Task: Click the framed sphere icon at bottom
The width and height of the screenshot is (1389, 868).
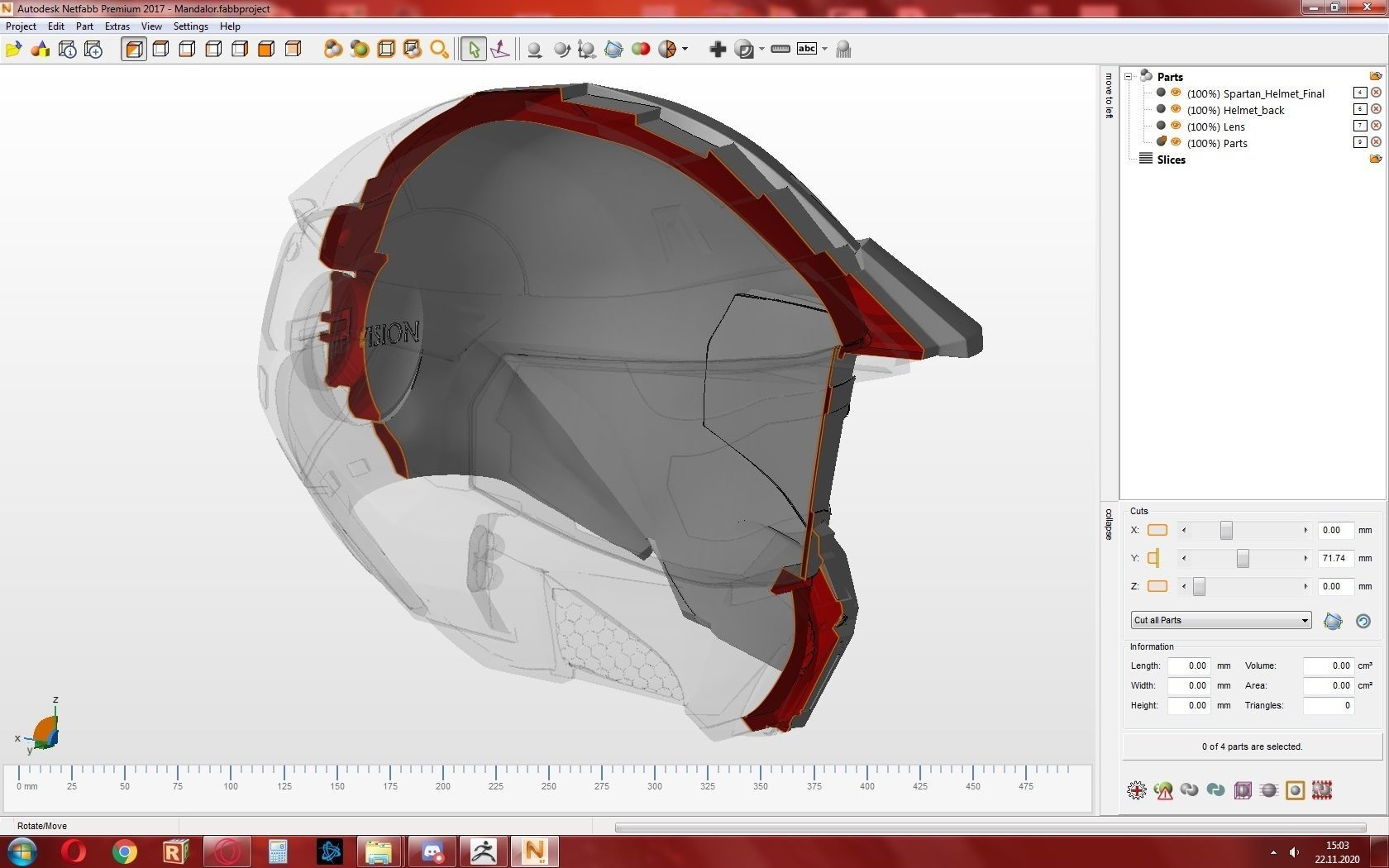Action: tap(1296, 790)
